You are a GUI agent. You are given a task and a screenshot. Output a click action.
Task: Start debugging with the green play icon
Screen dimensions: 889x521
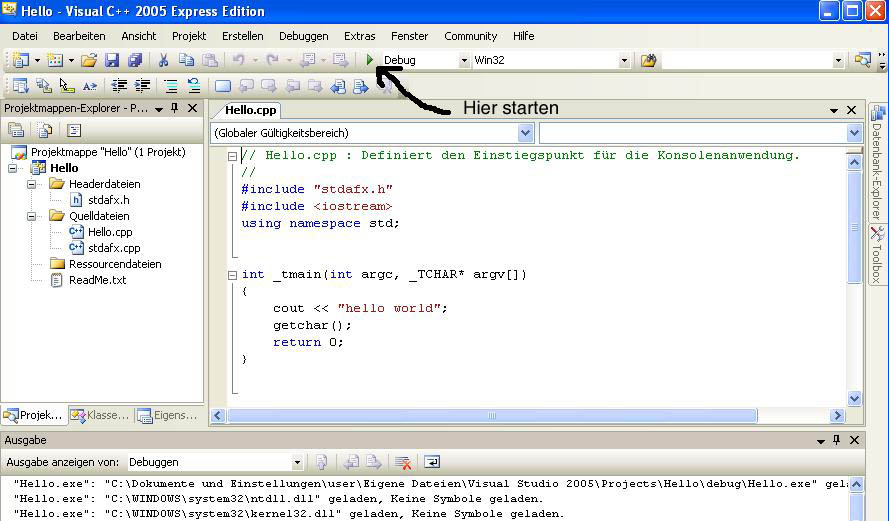tap(370, 60)
